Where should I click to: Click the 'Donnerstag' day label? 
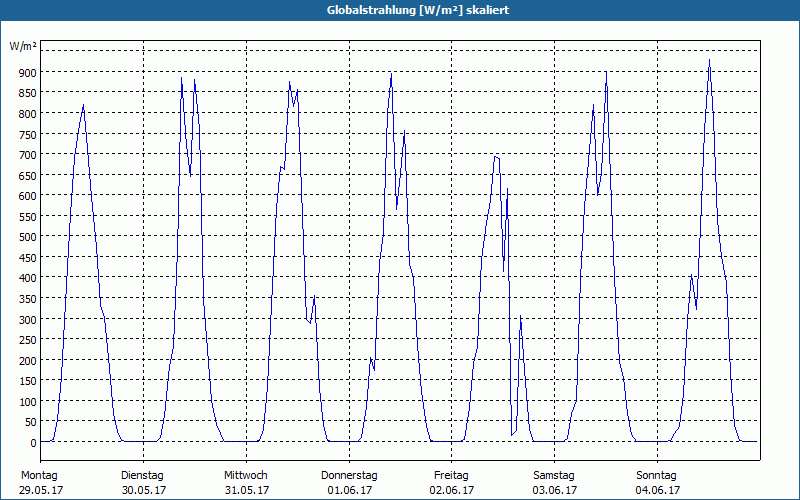coord(349,476)
